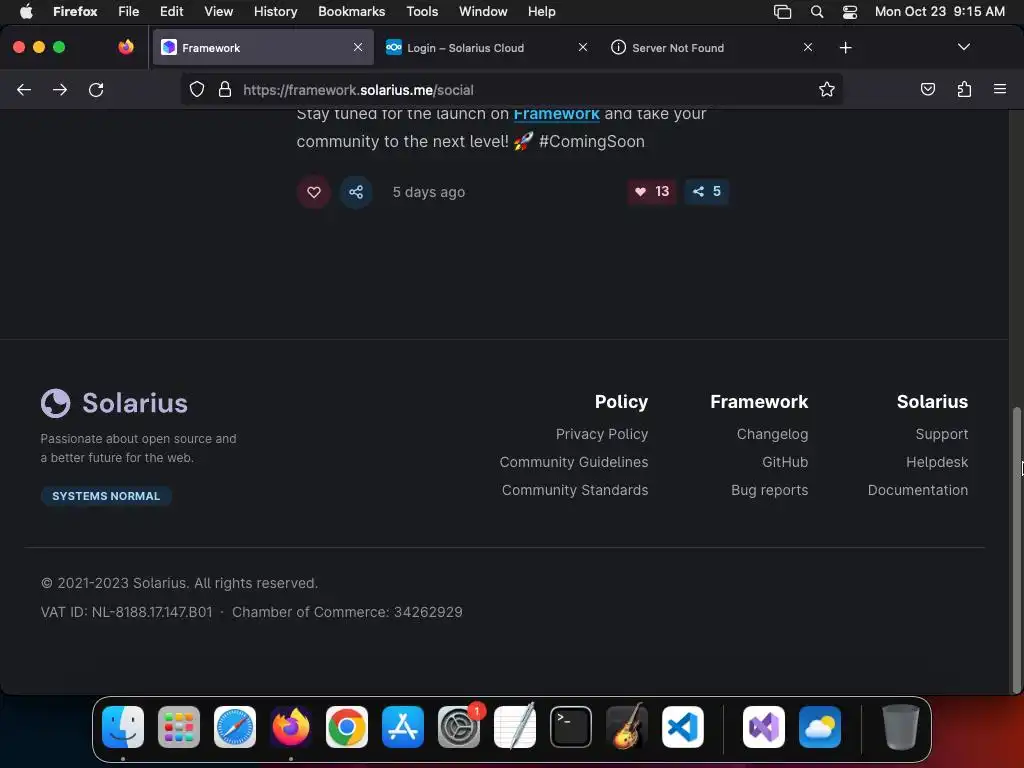
Task: Open App Store from the Dock
Action: [403, 727]
